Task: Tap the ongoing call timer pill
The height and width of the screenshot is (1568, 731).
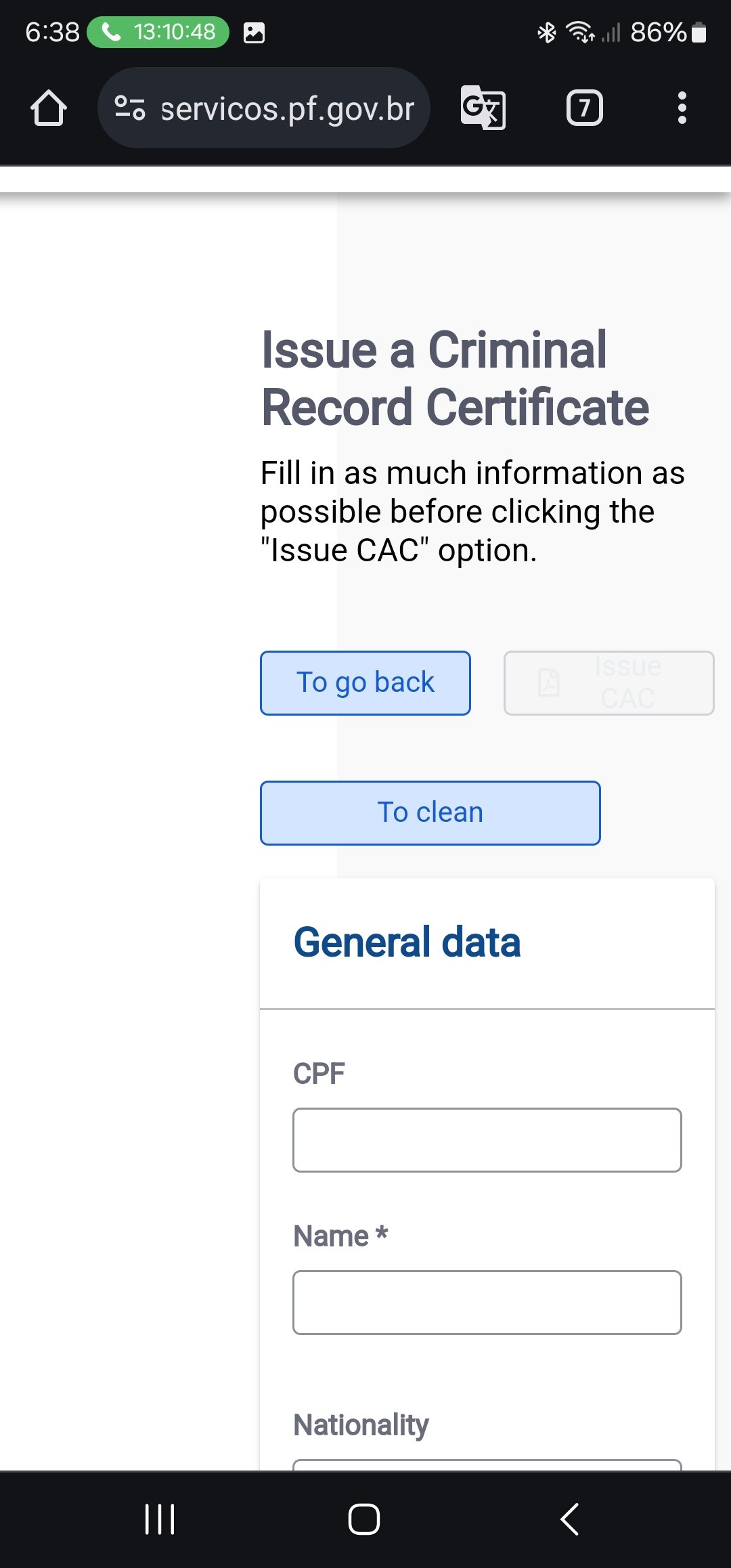Action: [x=158, y=32]
